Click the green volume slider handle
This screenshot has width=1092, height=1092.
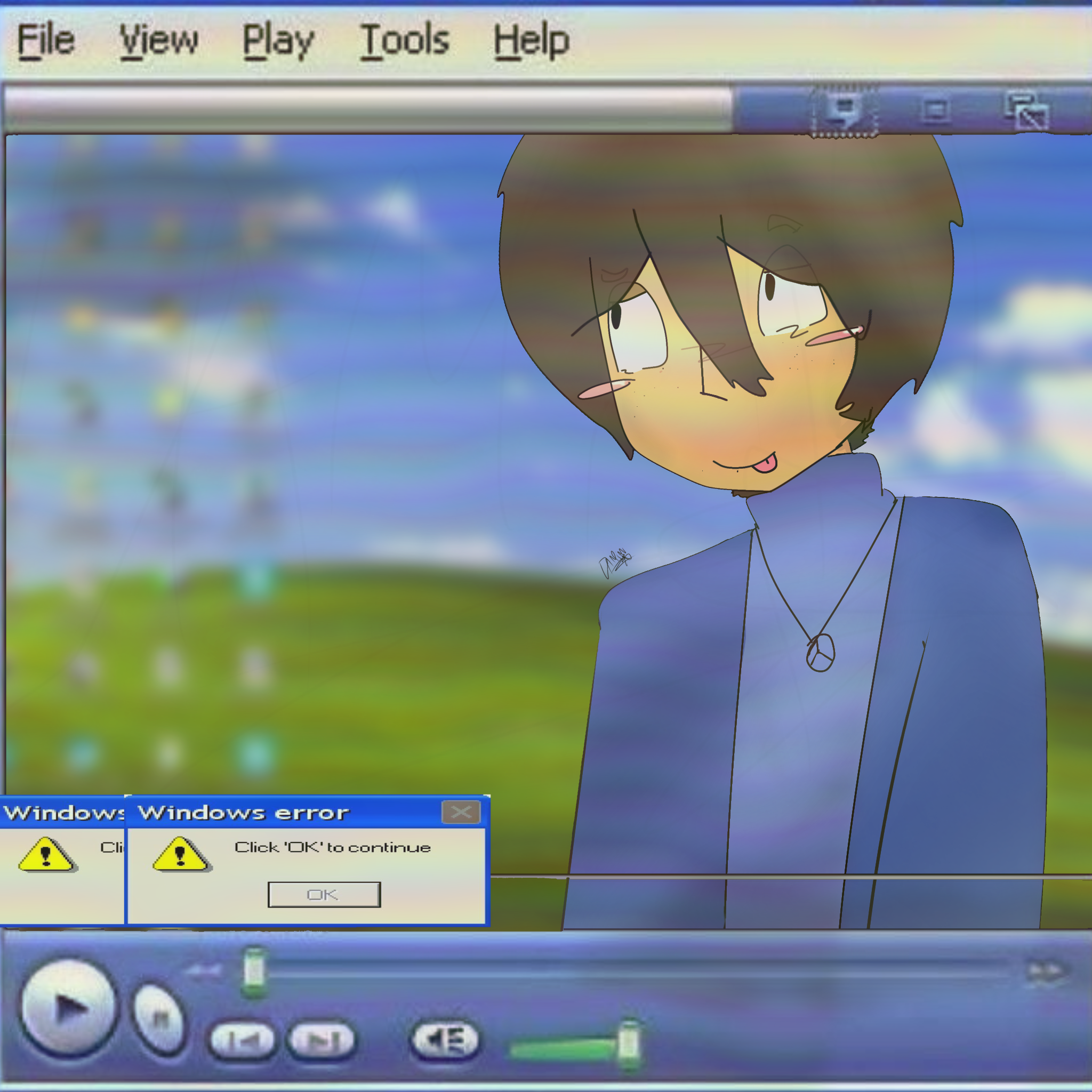(628, 1044)
